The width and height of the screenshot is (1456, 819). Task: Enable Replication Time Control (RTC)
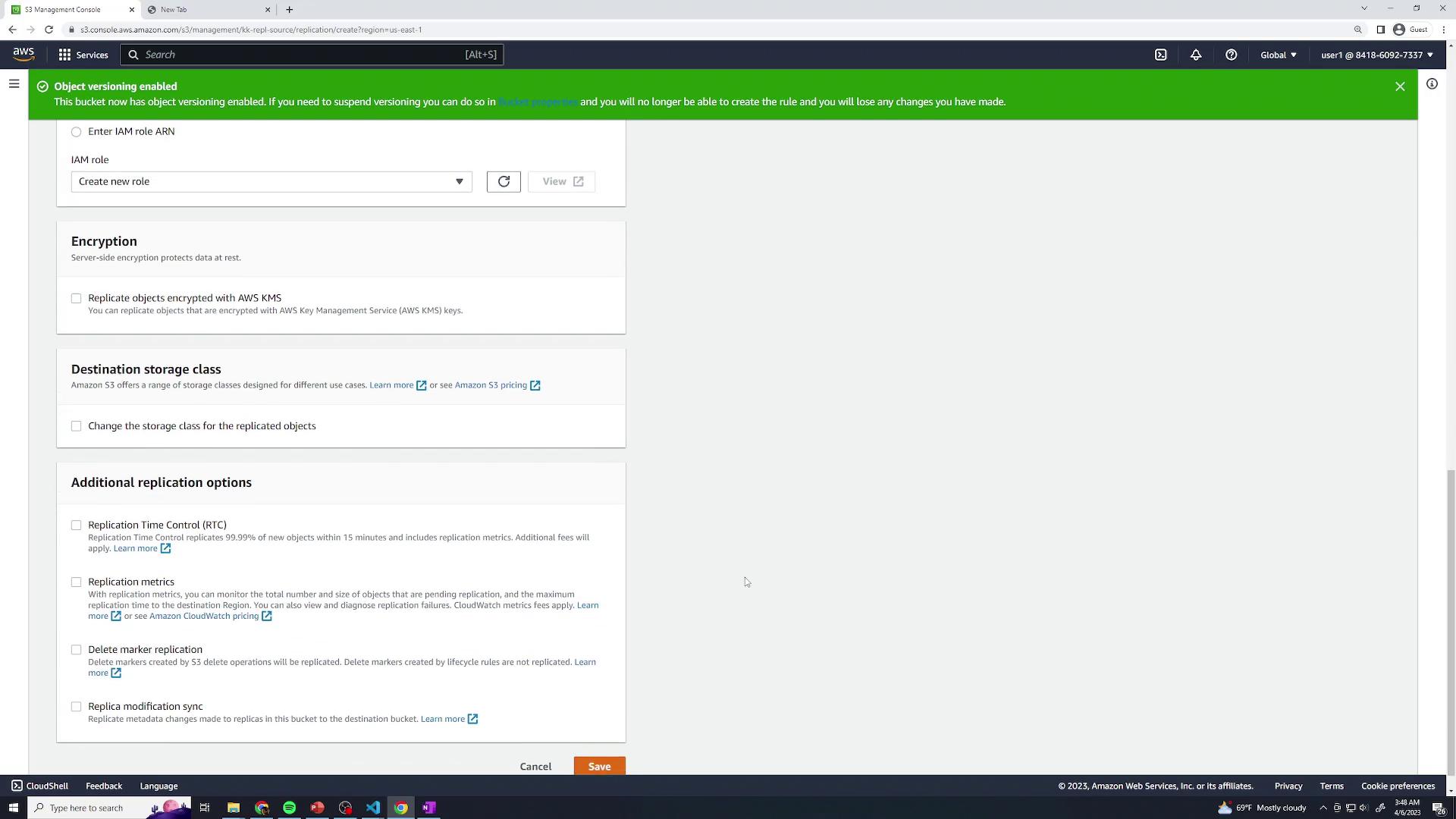76,525
